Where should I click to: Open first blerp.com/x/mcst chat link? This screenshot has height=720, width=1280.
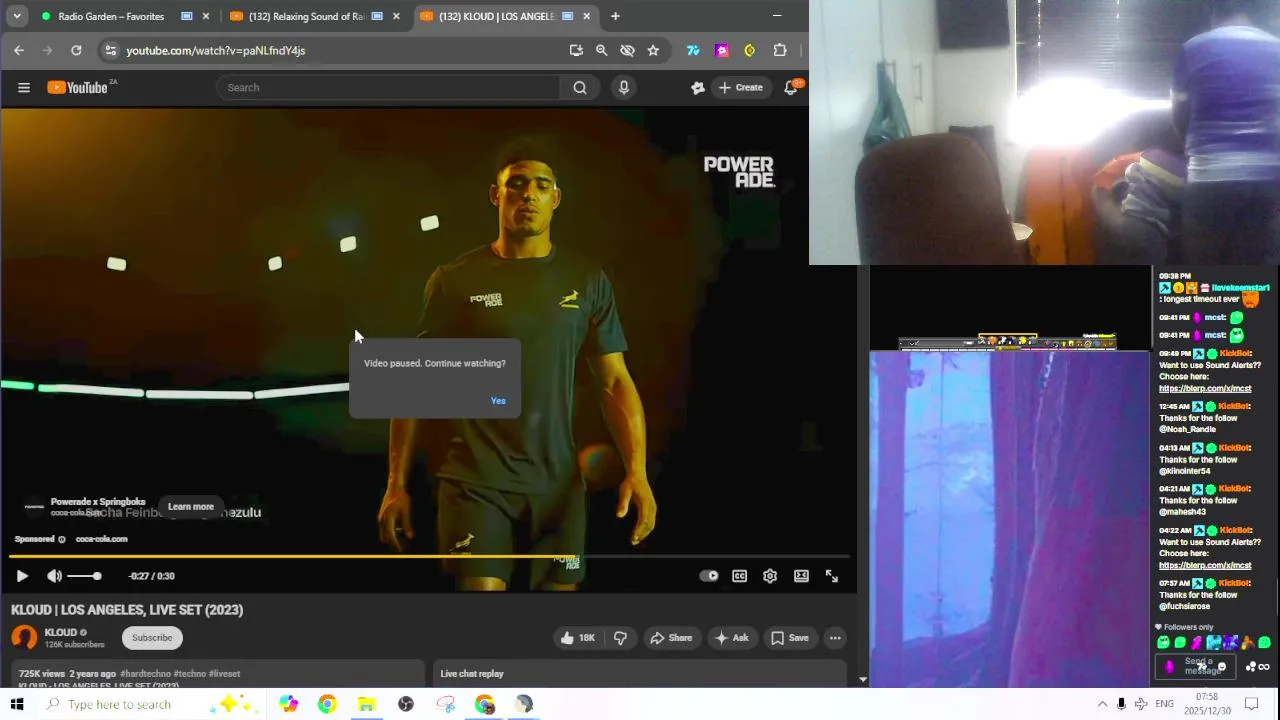coord(1205,389)
